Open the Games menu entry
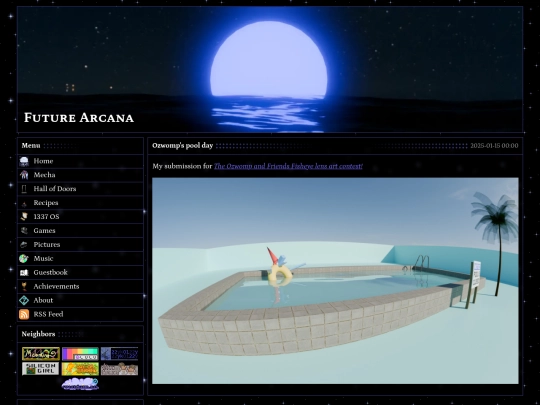 click(x=44, y=231)
